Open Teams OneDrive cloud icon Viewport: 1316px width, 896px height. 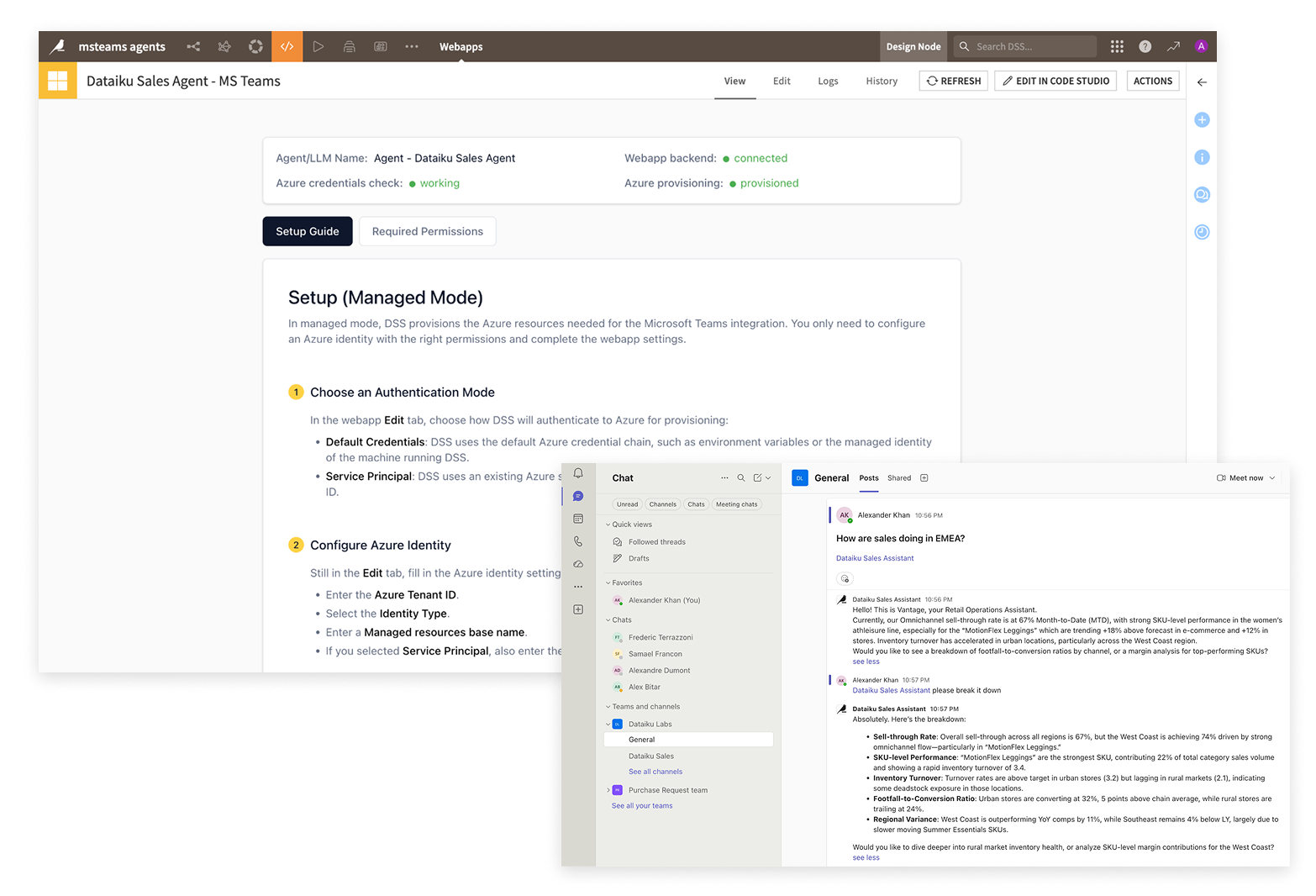pyautogui.click(x=578, y=564)
